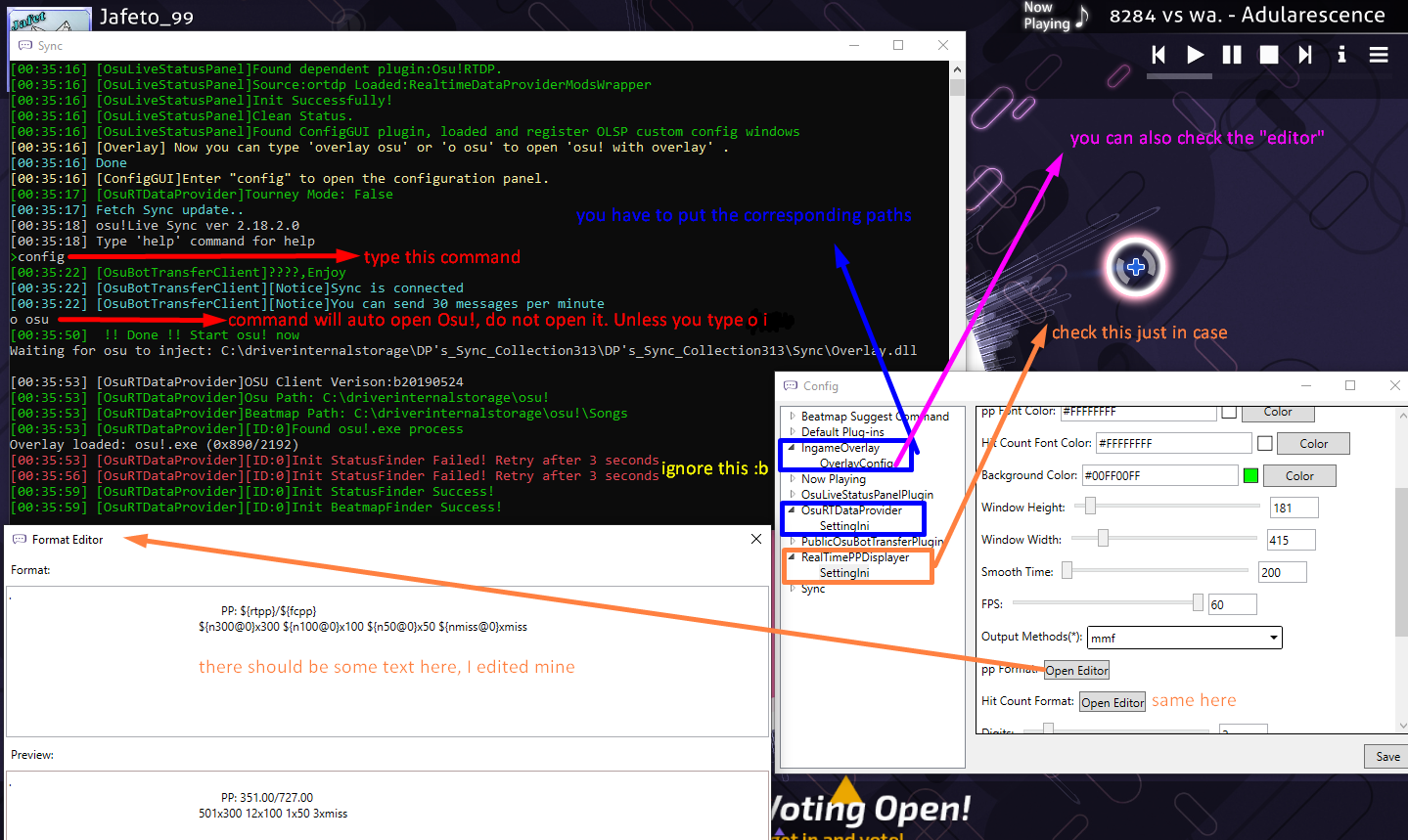Minimize the Config window
This screenshot has width=1408, height=840.
tap(1305, 386)
